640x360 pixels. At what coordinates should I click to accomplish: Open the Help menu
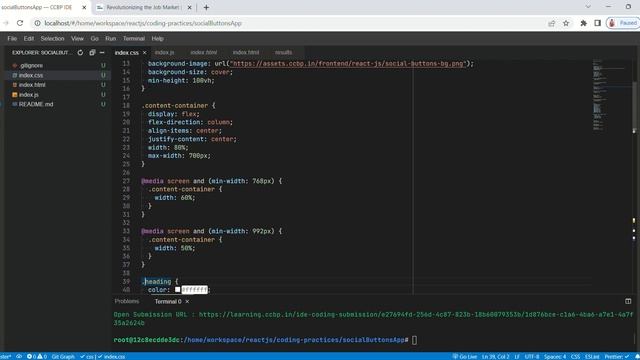pos(158,38)
